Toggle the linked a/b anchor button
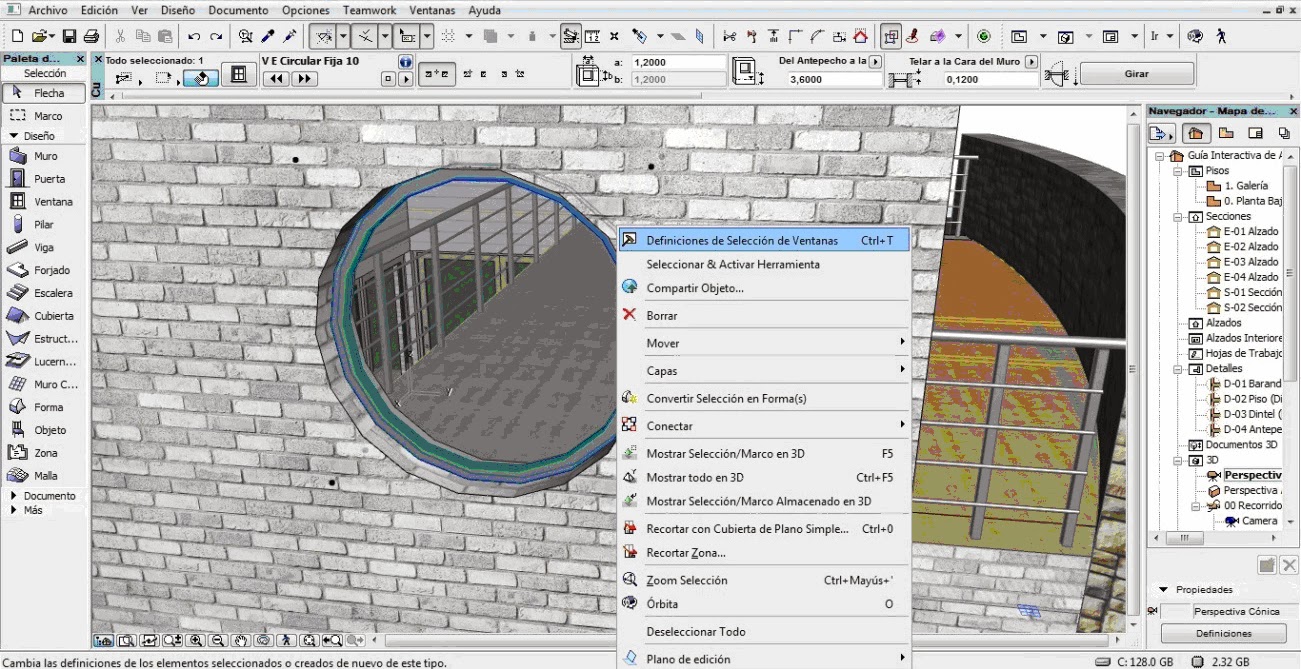This screenshot has width=1301, height=669. 438,75
